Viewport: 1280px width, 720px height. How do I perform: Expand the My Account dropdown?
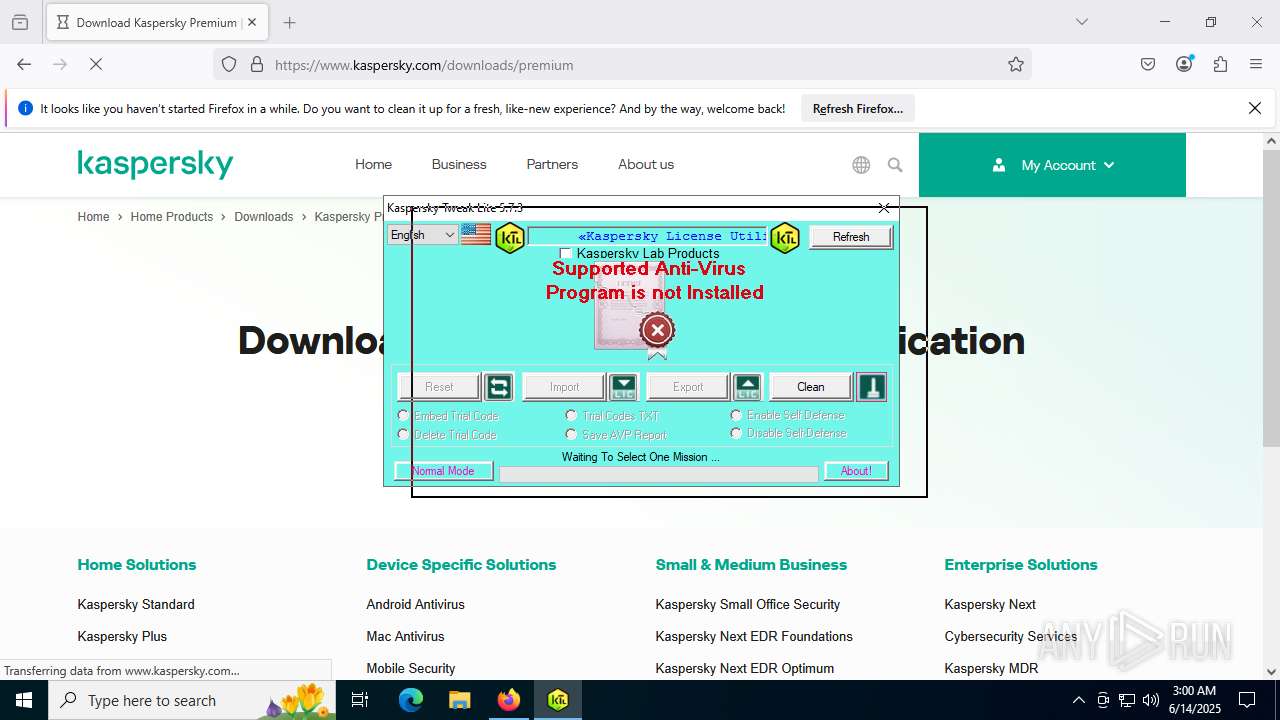point(1052,165)
